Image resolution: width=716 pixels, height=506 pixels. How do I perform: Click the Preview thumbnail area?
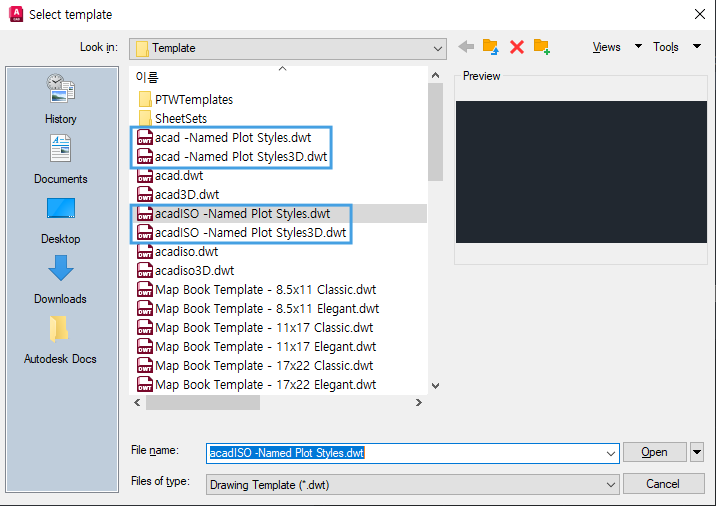[x=581, y=172]
